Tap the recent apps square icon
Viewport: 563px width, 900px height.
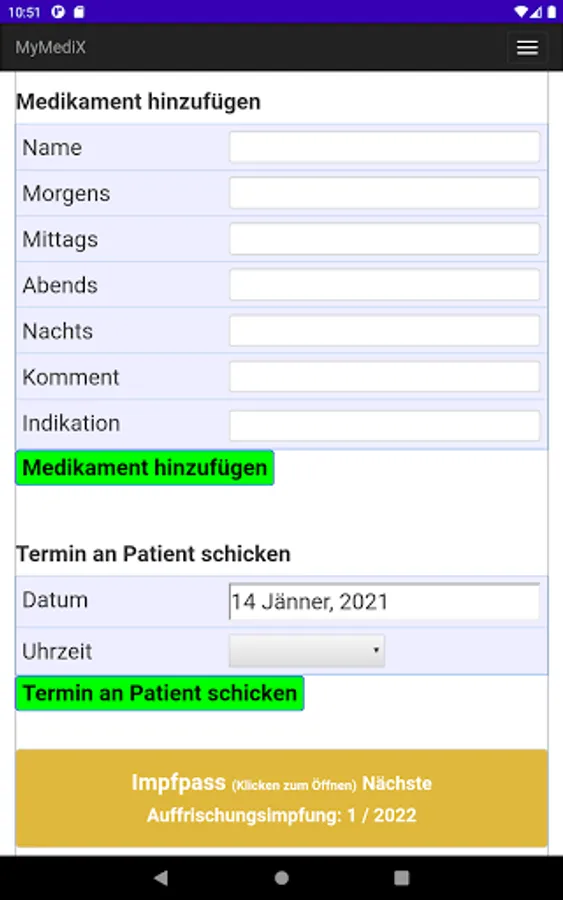pyautogui.click(x=402, y=878)
